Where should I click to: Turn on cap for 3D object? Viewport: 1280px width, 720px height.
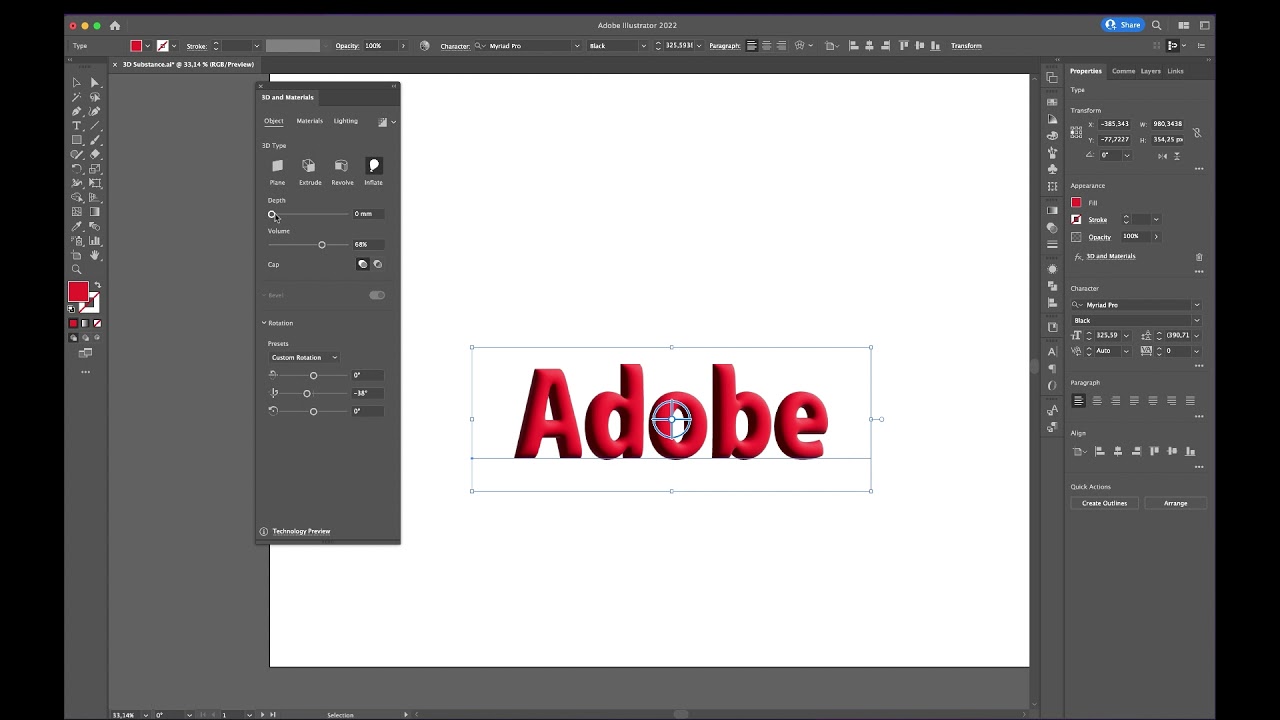coord(363,264)
